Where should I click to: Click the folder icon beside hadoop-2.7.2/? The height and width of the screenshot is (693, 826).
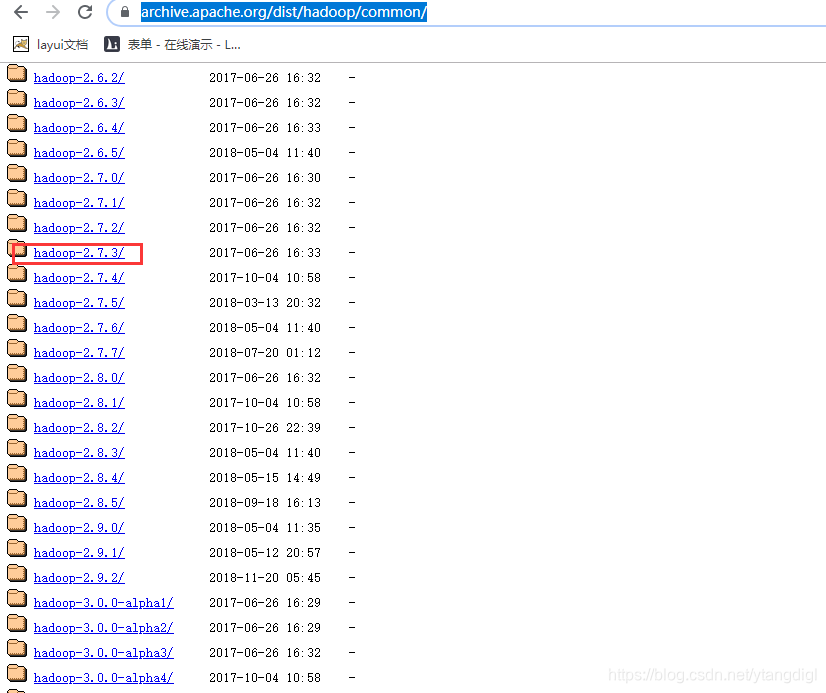17,223
